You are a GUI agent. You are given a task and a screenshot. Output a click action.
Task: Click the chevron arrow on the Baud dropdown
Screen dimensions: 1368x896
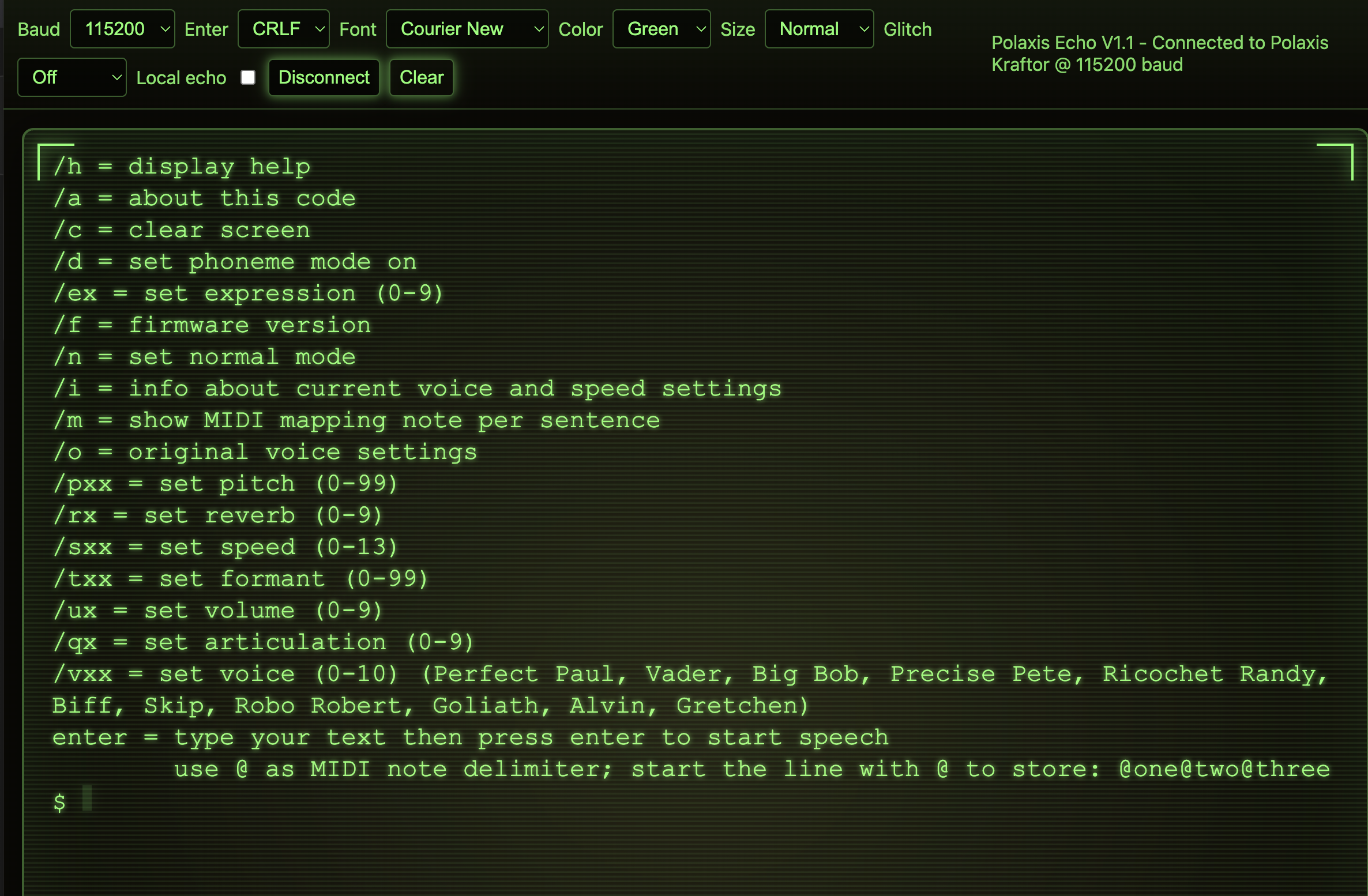click(x=165, y=29)
